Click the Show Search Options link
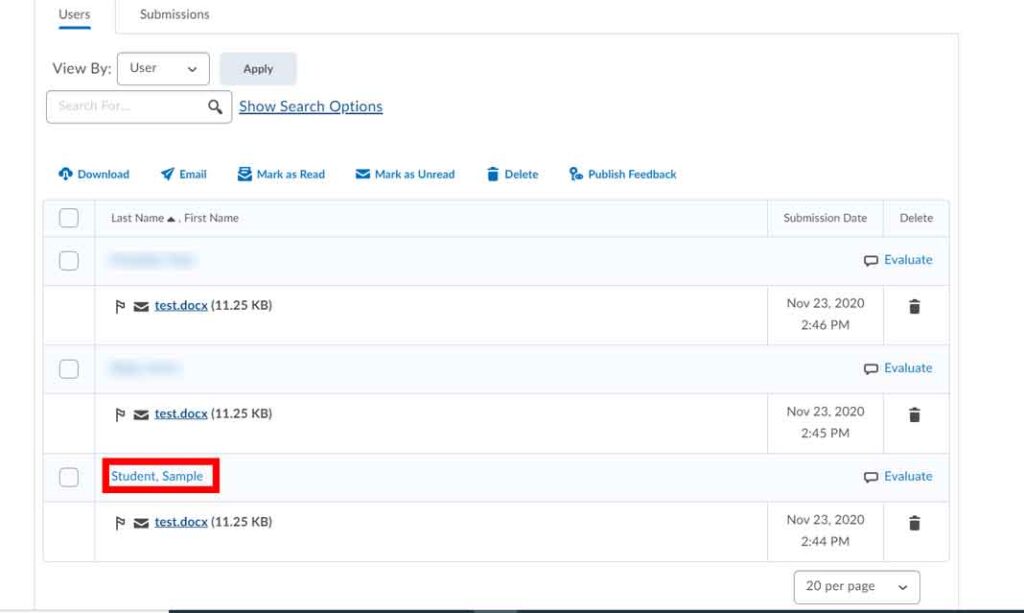1024x613 pixels. click(310, 106)
